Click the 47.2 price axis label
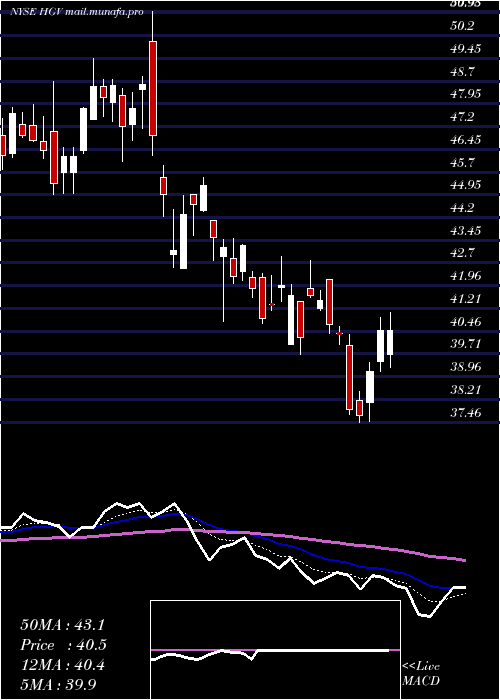This screenshot has width=500, height=700. pyautogui.click(x=462, y=117)
